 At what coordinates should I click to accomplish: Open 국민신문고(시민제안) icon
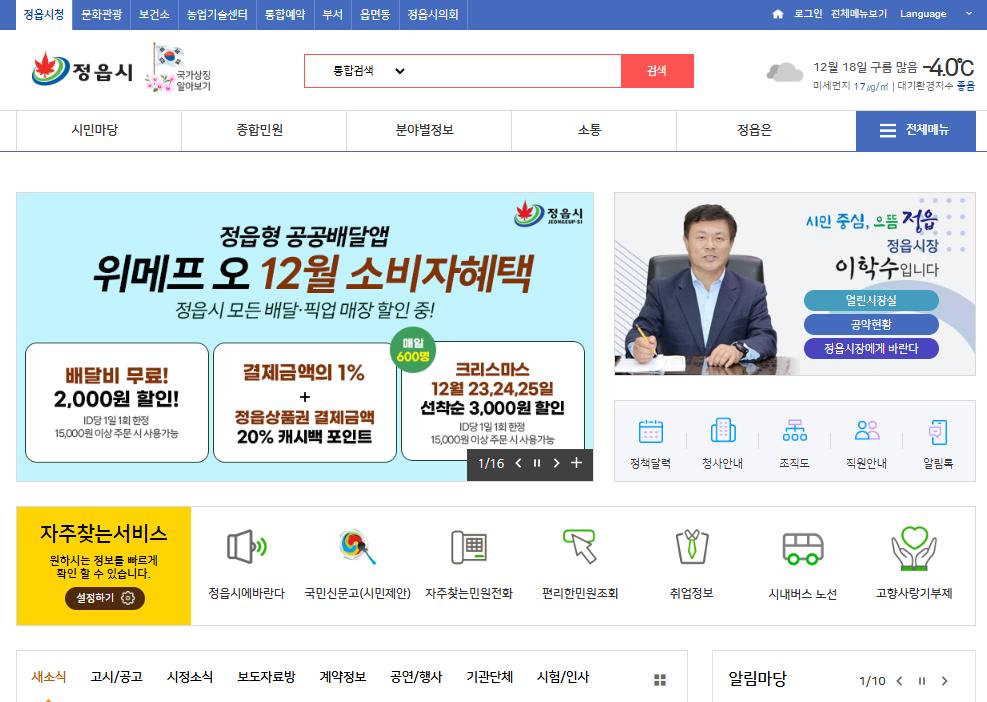[x=358, y=546]
